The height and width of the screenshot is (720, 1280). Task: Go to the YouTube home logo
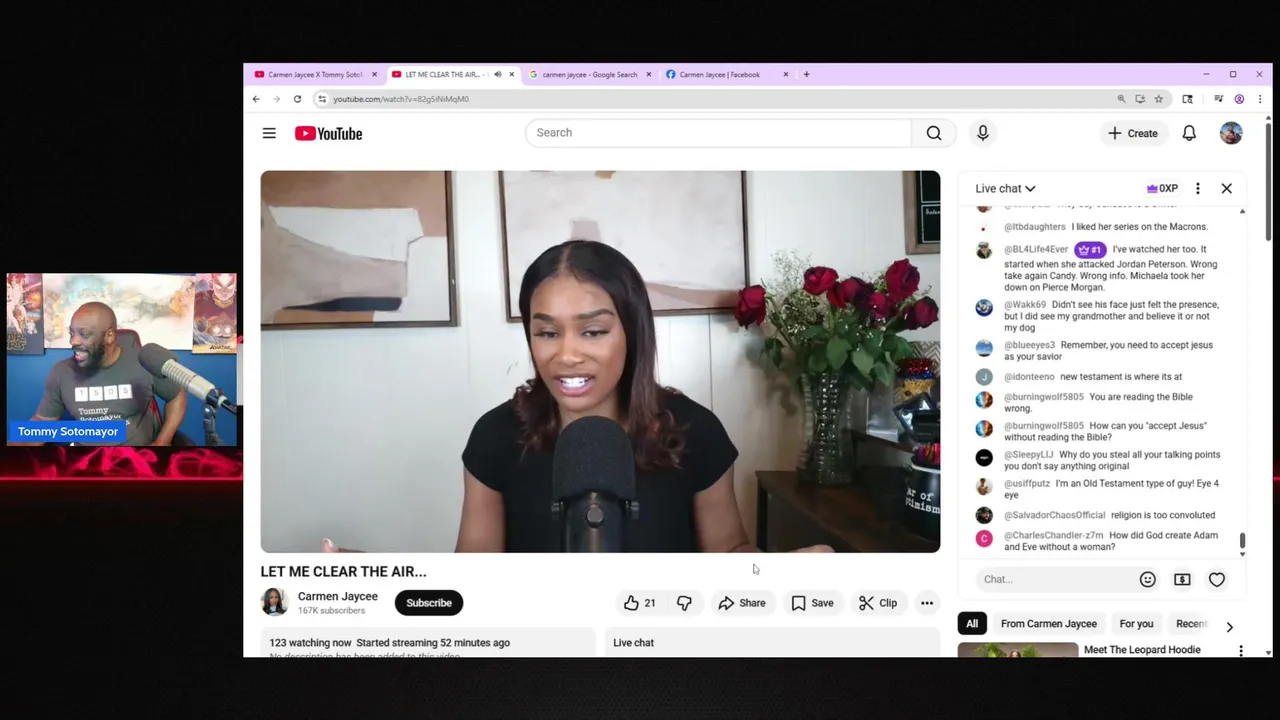328,133
